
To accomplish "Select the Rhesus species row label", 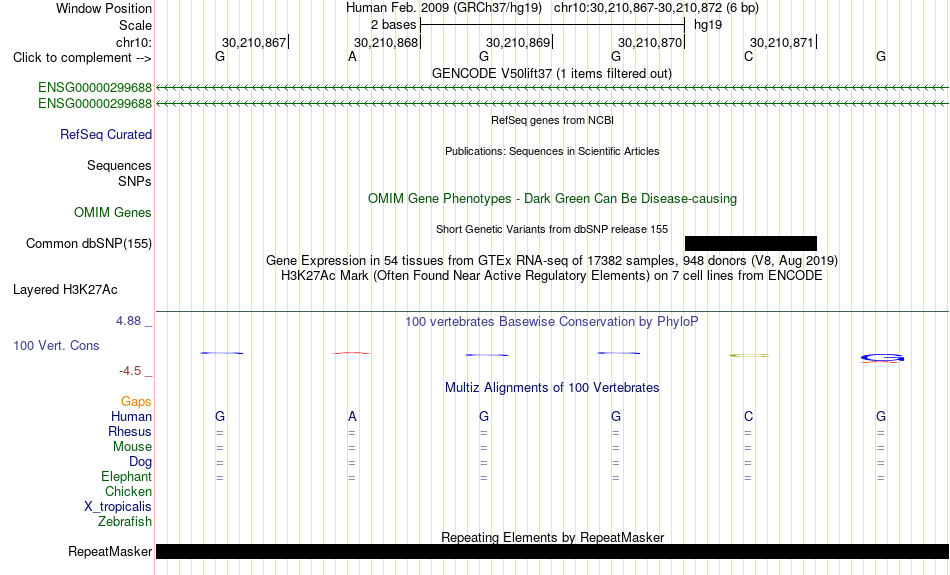I will pyautogui.click(x=130, y=431).
